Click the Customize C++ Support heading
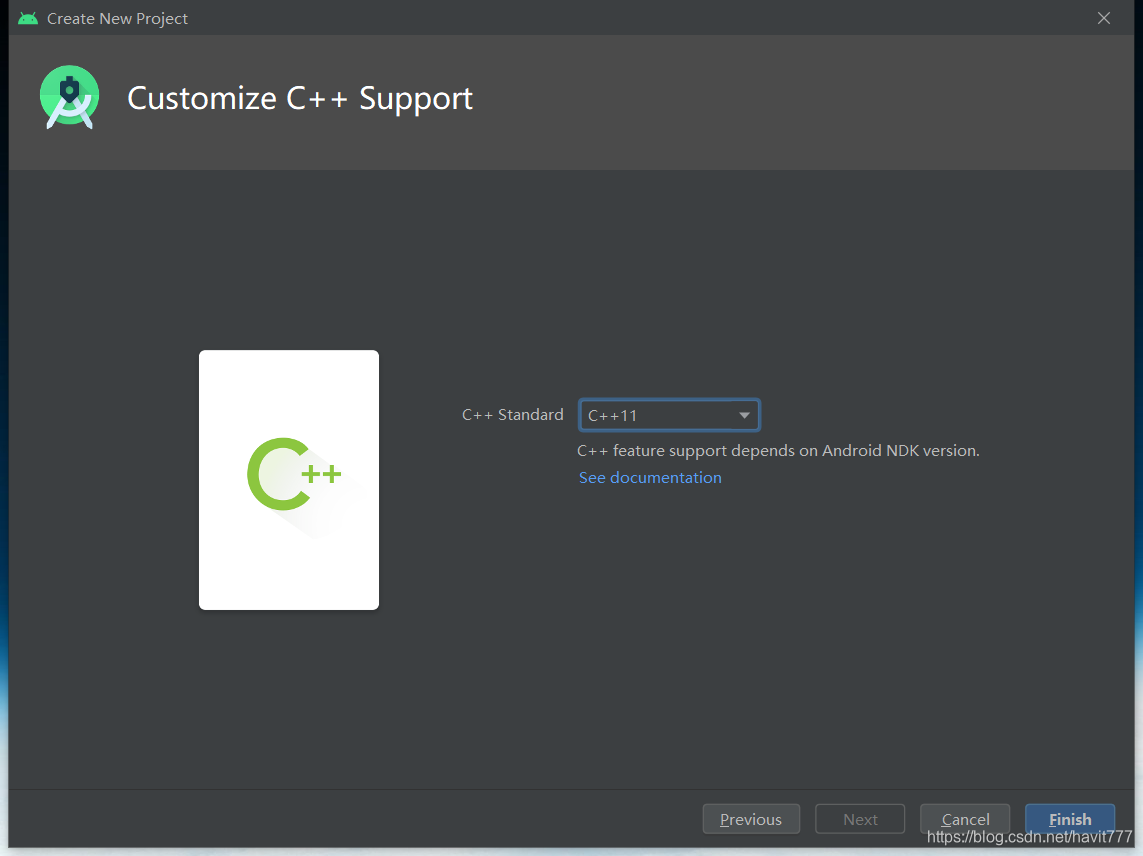Image resolution: width=1143 pixels, height=856 pixels. coord(300,98)
